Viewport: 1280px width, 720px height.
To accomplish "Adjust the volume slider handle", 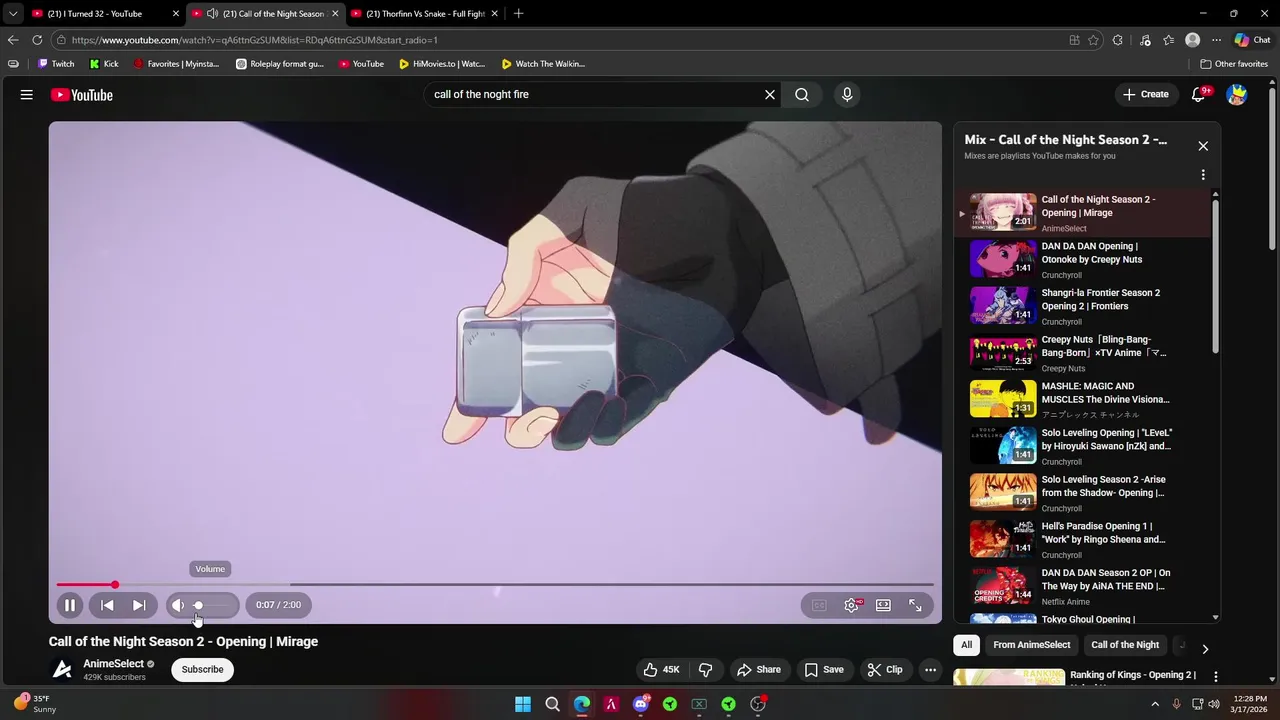I will pyautogui.click(x=198, y=605).
